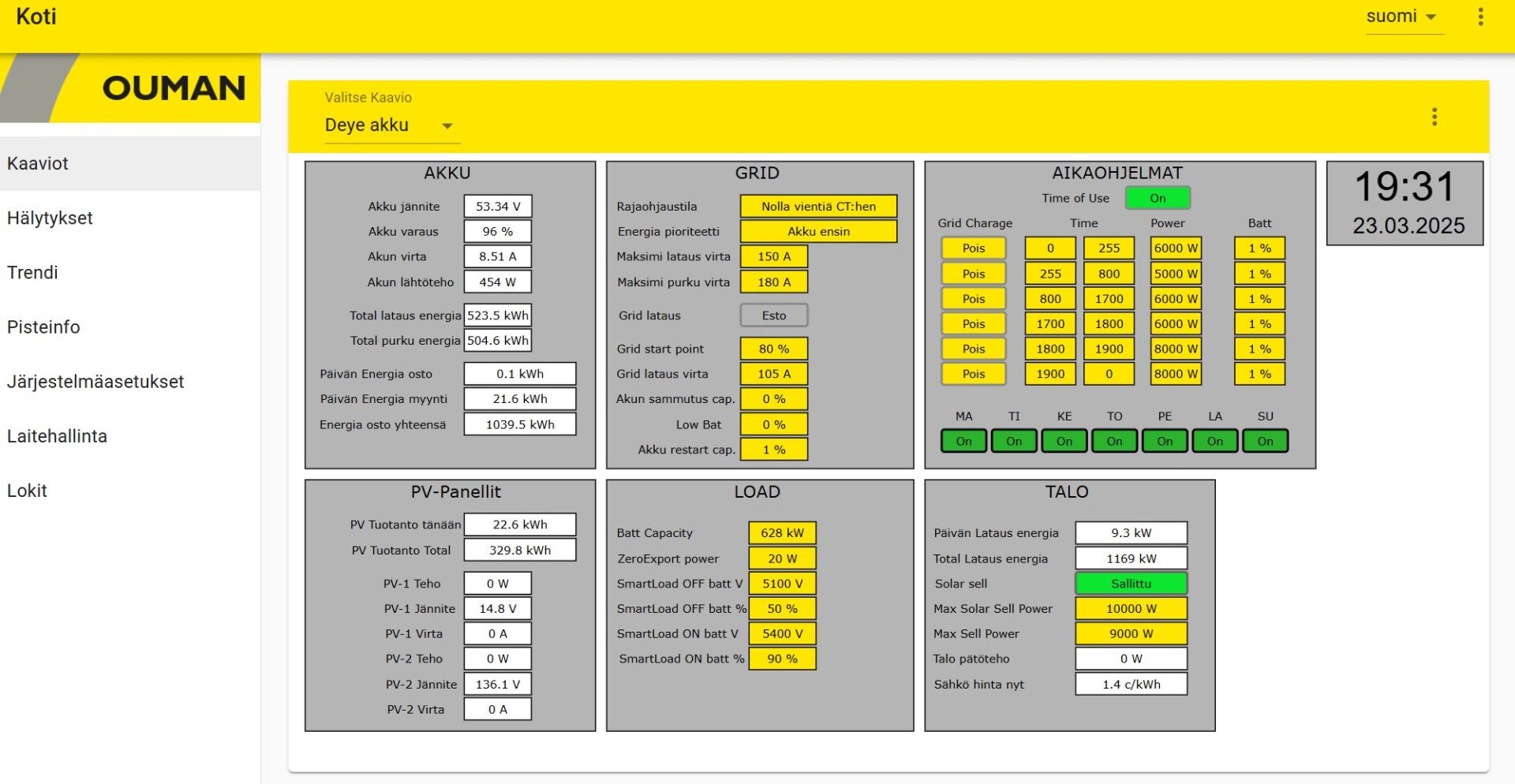Toggle the MA weekday On button

[963, 441]
